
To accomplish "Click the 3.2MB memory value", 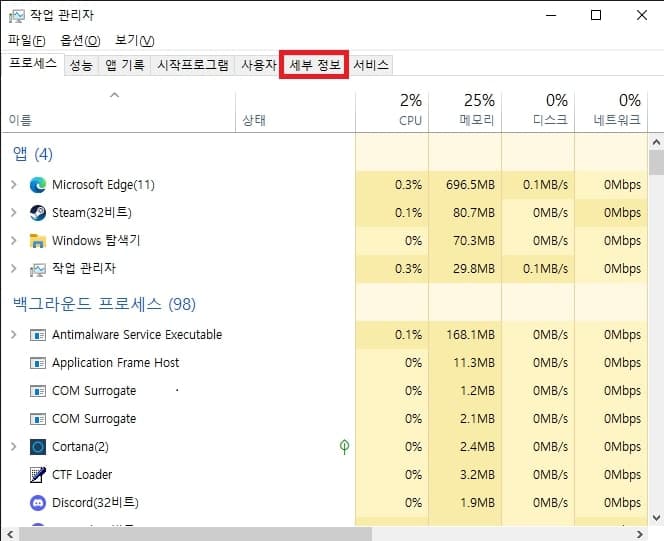I will click(x=477, y=475).
